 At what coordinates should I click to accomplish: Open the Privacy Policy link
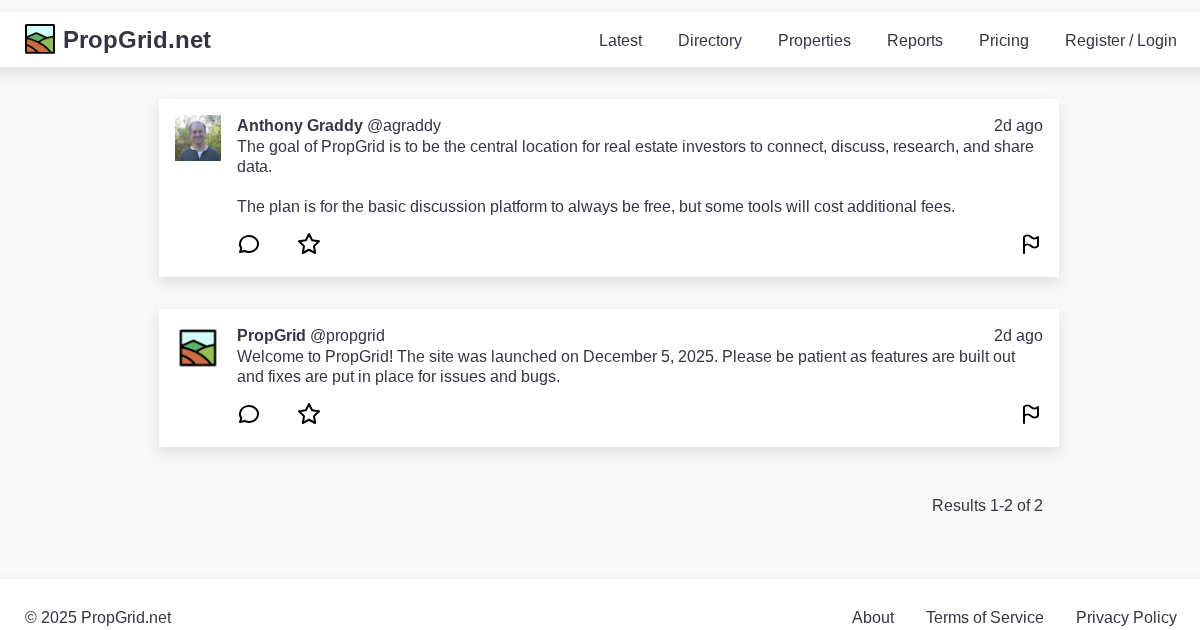coord(1126,617)
